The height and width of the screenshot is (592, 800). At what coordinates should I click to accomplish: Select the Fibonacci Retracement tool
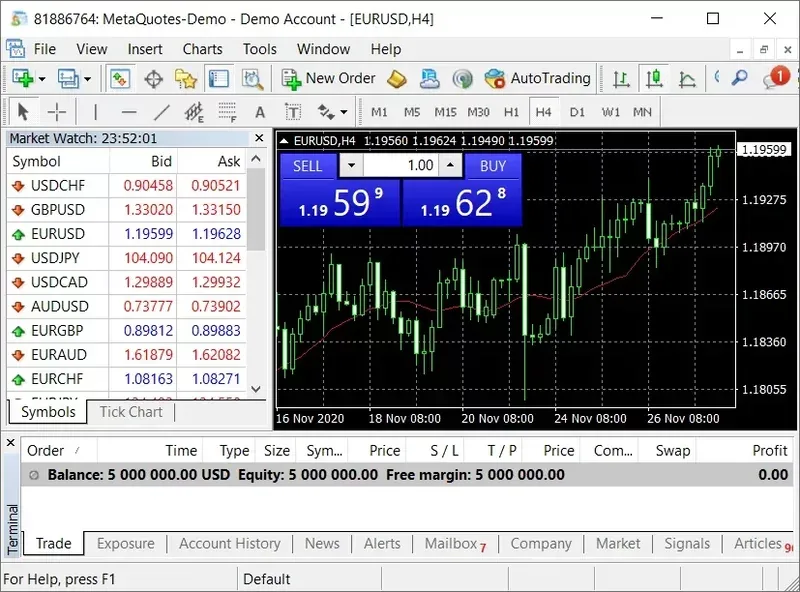227,112
